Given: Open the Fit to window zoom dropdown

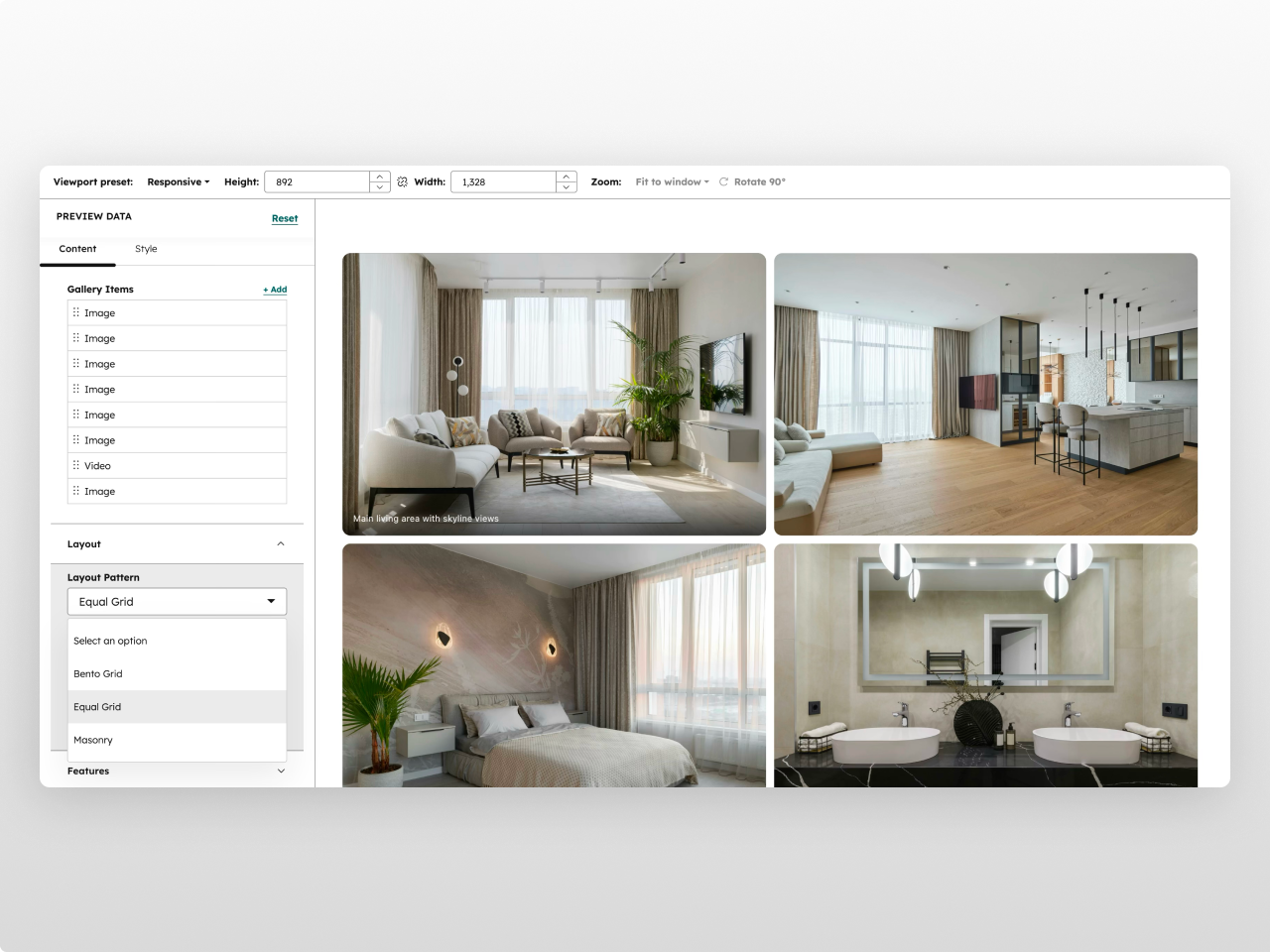Looking at the screenshot, I should tap(672, 181).
